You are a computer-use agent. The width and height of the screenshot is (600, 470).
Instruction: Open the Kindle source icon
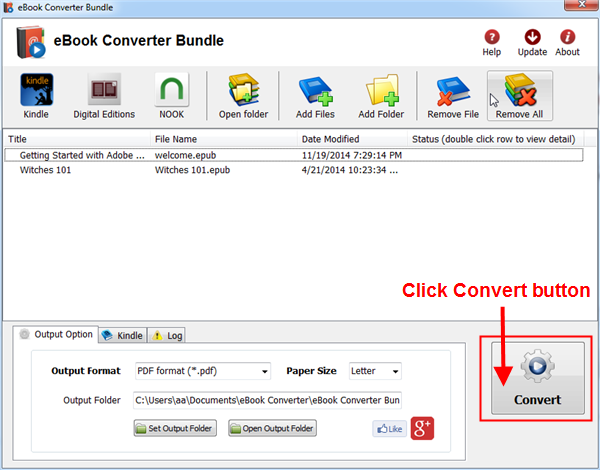36,96
